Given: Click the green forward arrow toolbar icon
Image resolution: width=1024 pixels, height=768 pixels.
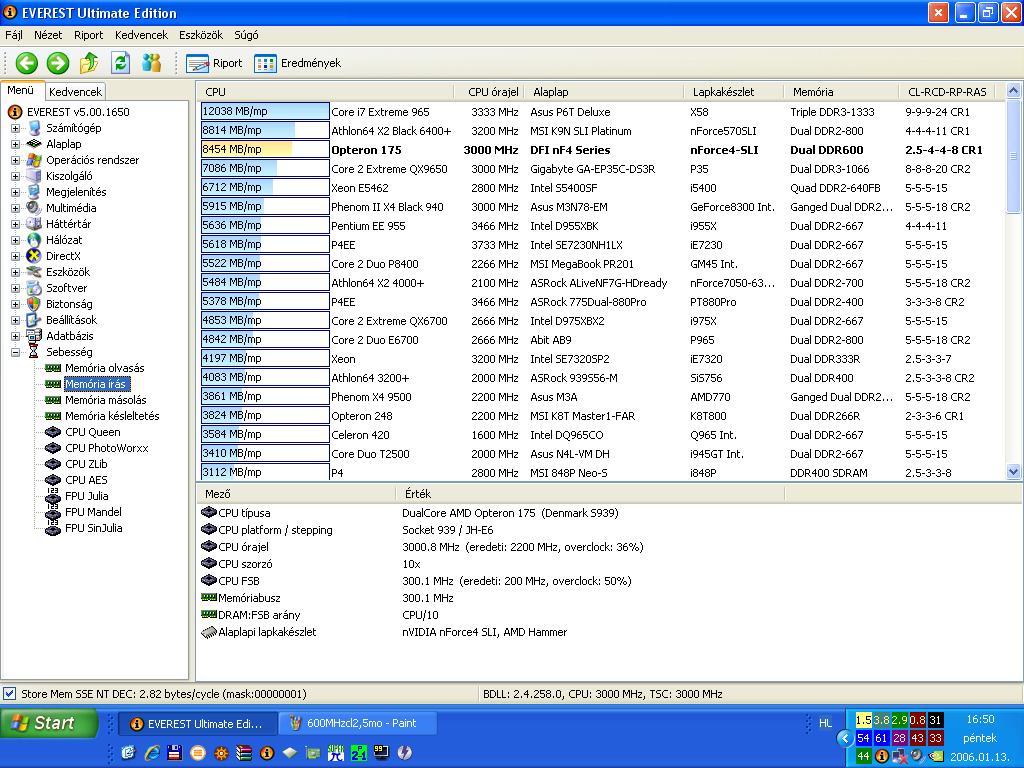Looking at the screenshot, I should pos(58,63).
